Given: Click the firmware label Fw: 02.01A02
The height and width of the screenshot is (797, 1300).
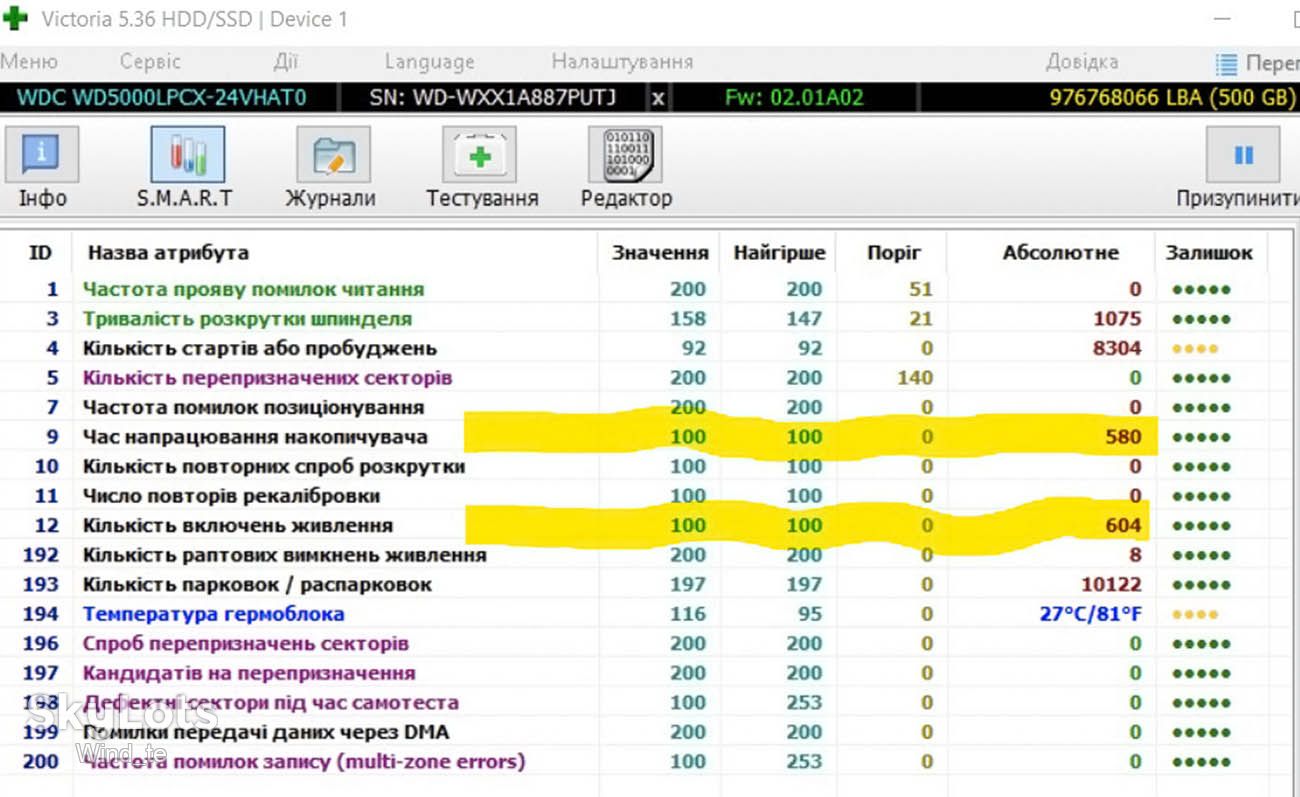Looking at the screenshot, I should point(794,98).
